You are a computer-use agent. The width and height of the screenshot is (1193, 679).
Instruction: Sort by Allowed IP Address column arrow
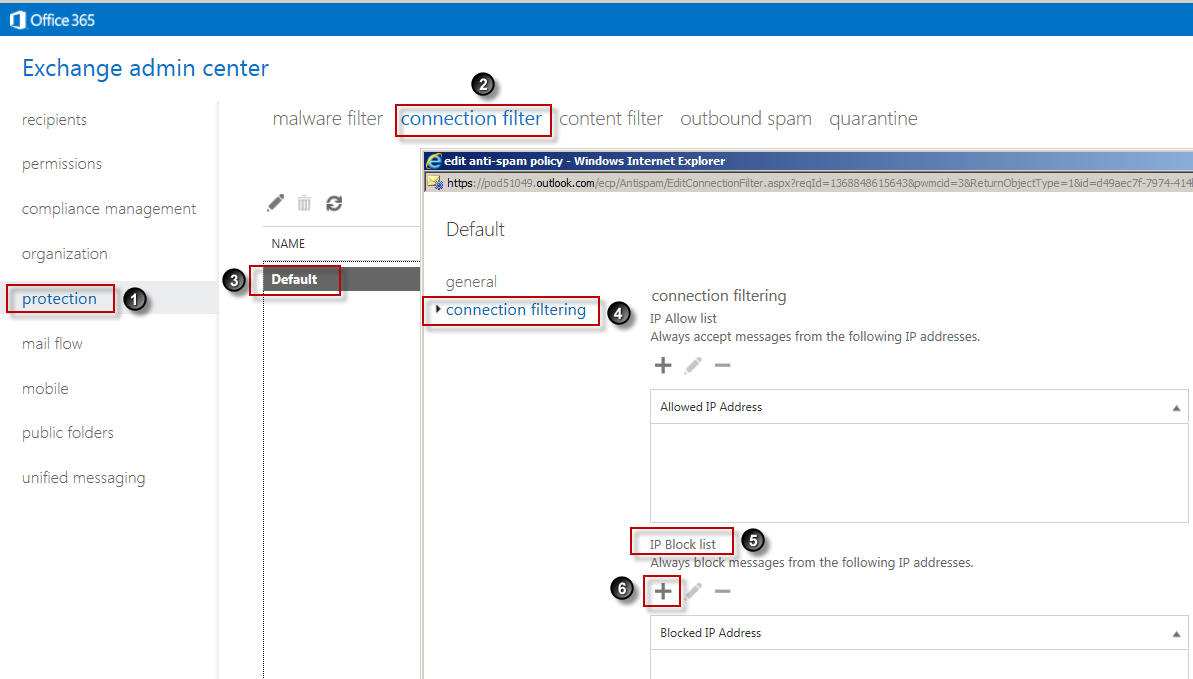click(x=1176, y=408)
